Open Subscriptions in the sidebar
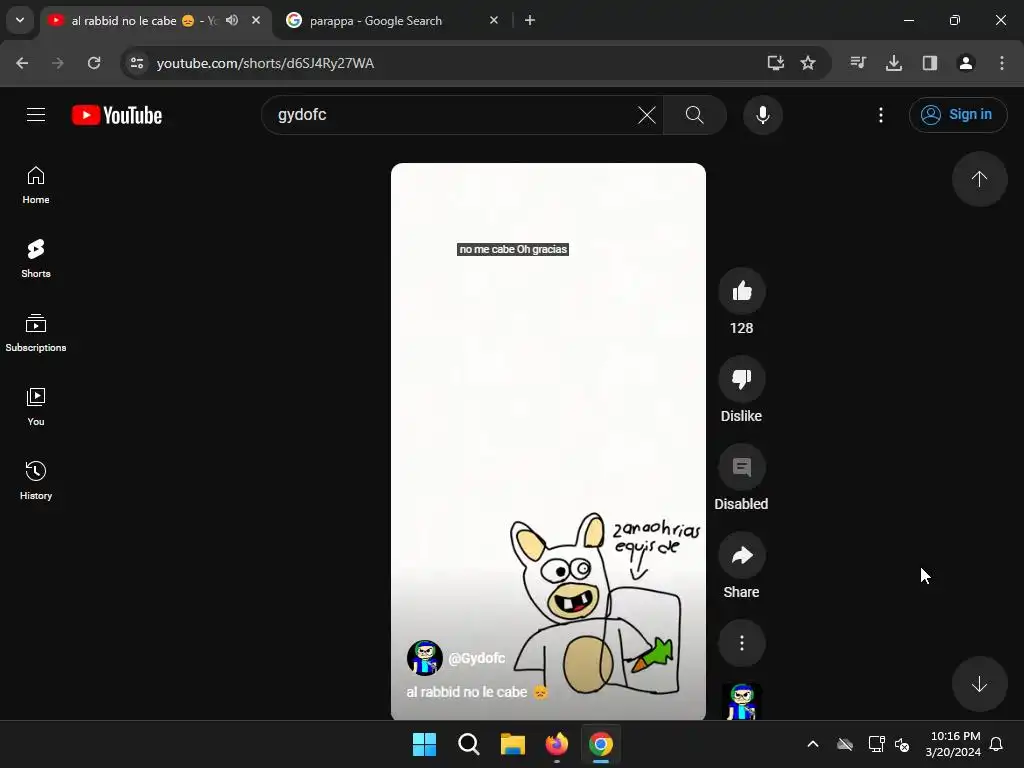Viewport: 1024px width, 768px height. click(36, 333)
